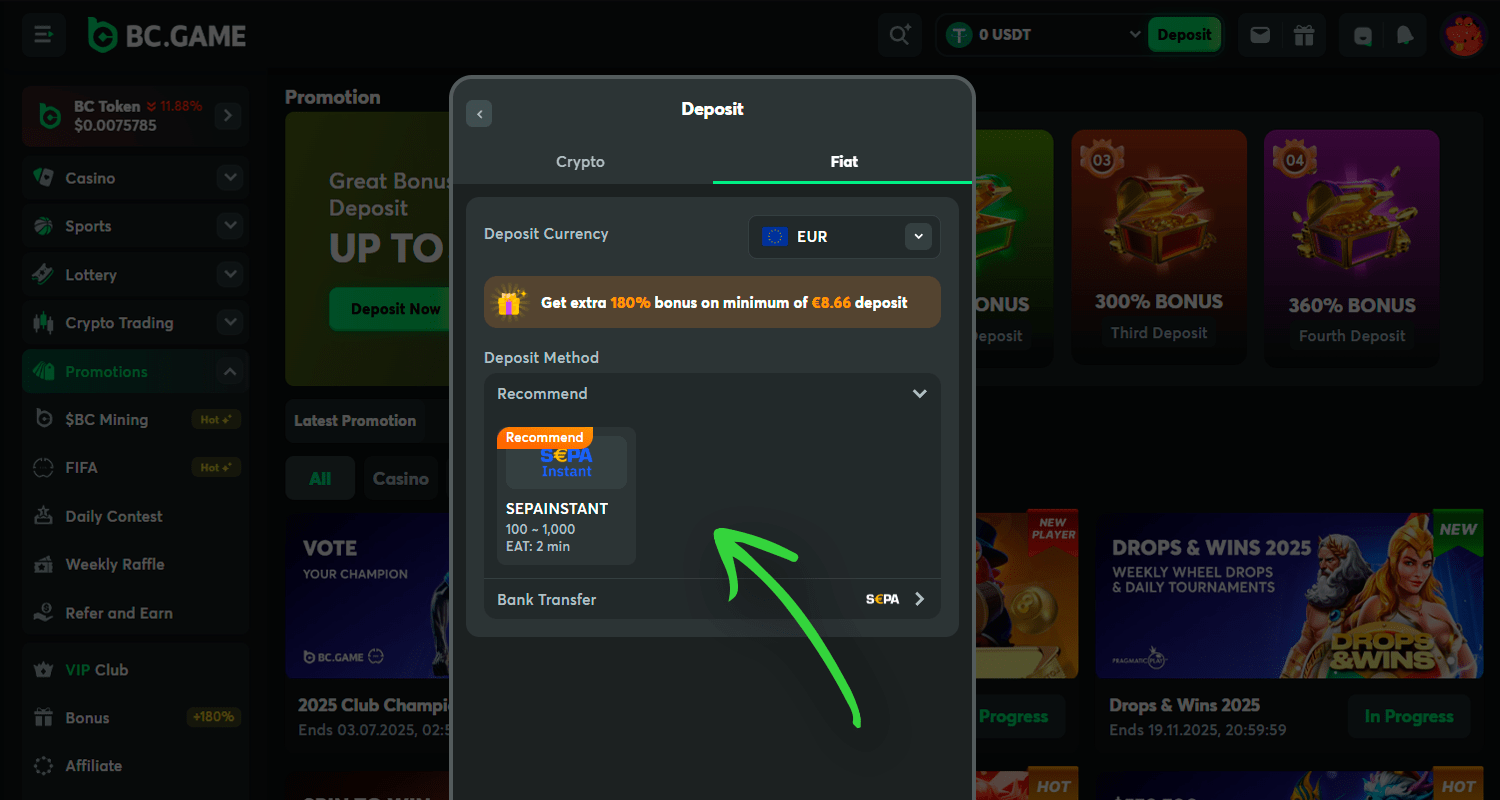1500x800 pixels.
Task: Expand the Crypto Trading submenu chevron
Action: (230, 323)
